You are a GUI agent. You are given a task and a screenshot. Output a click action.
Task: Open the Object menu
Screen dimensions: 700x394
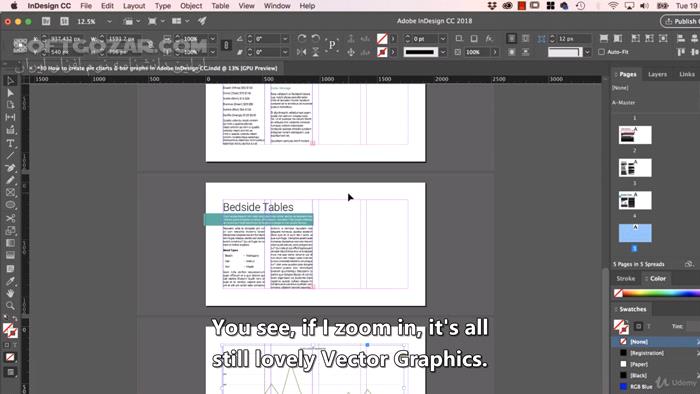[191, 6]
